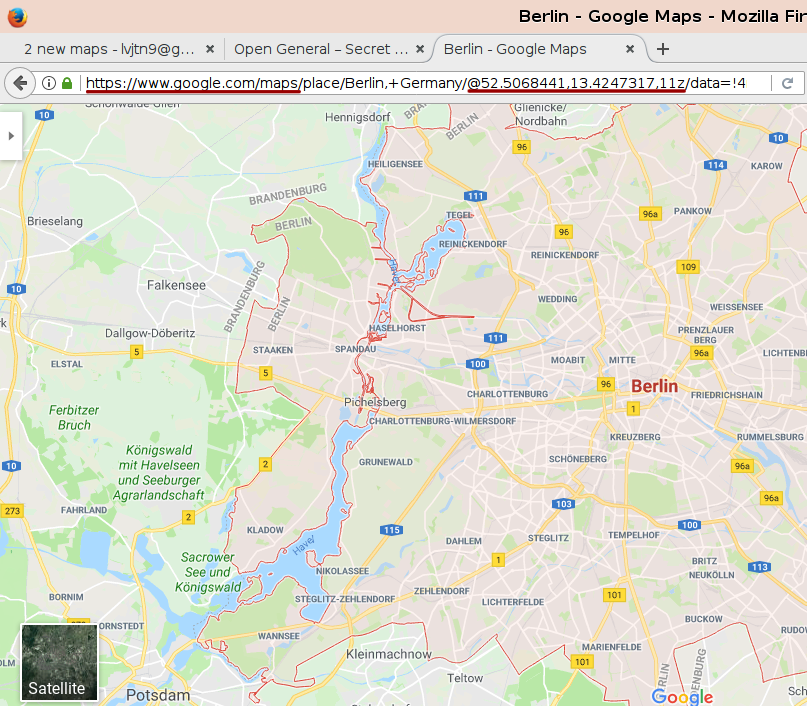Click the 'GRUNEWALD' label on map
This screenshot has height=706, width=807.
coord(385,462)
